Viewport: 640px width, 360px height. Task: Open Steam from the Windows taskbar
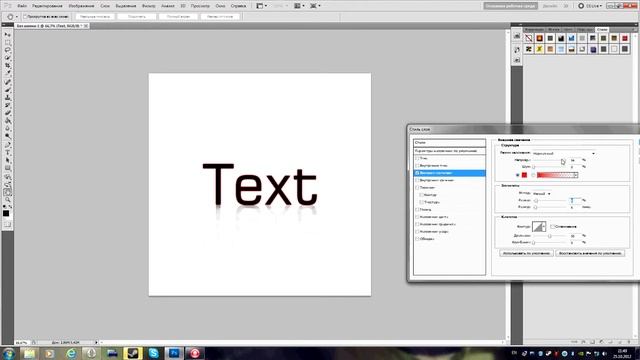(133, 353)
